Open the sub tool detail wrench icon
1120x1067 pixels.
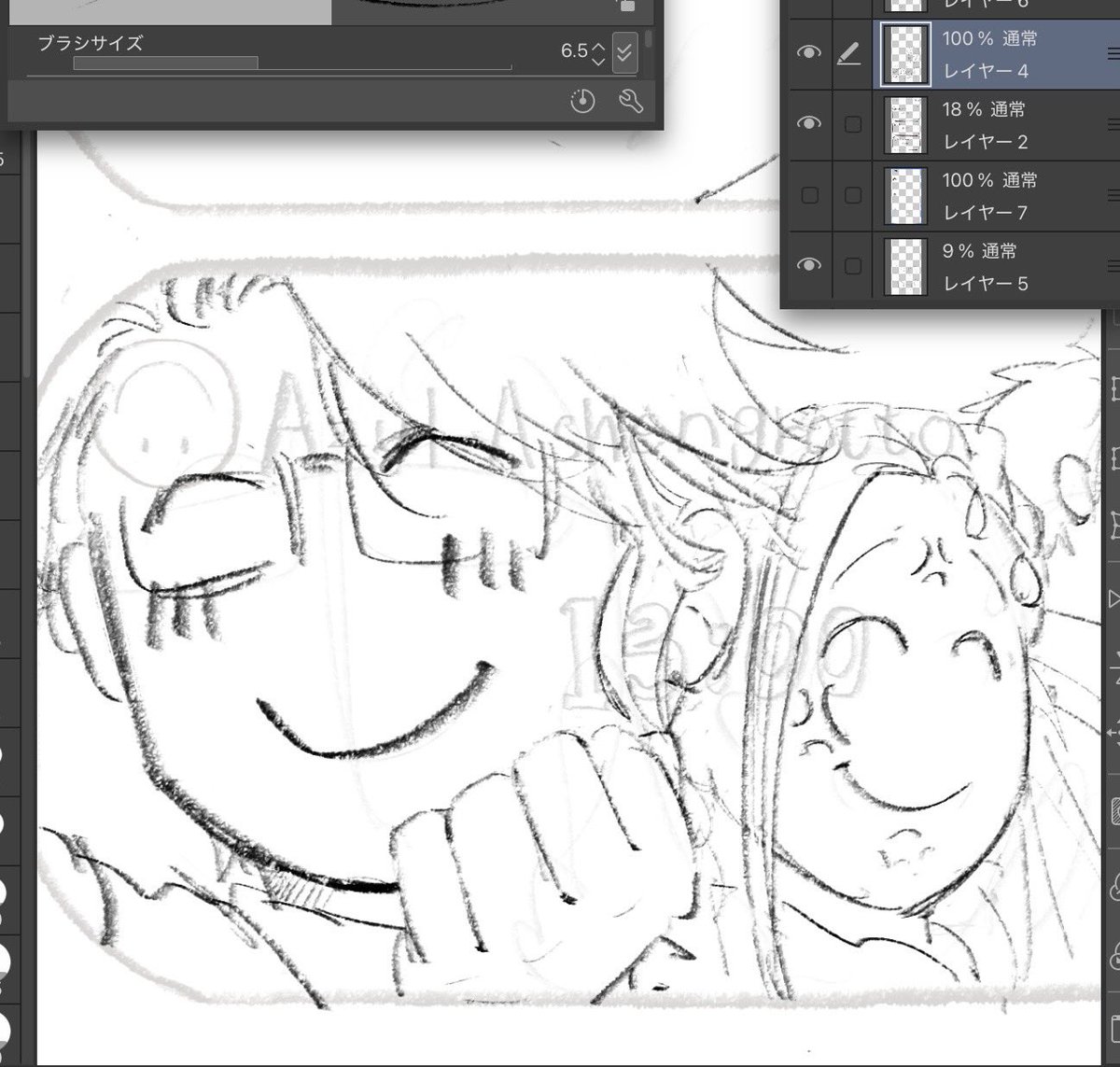coord(631,101)
